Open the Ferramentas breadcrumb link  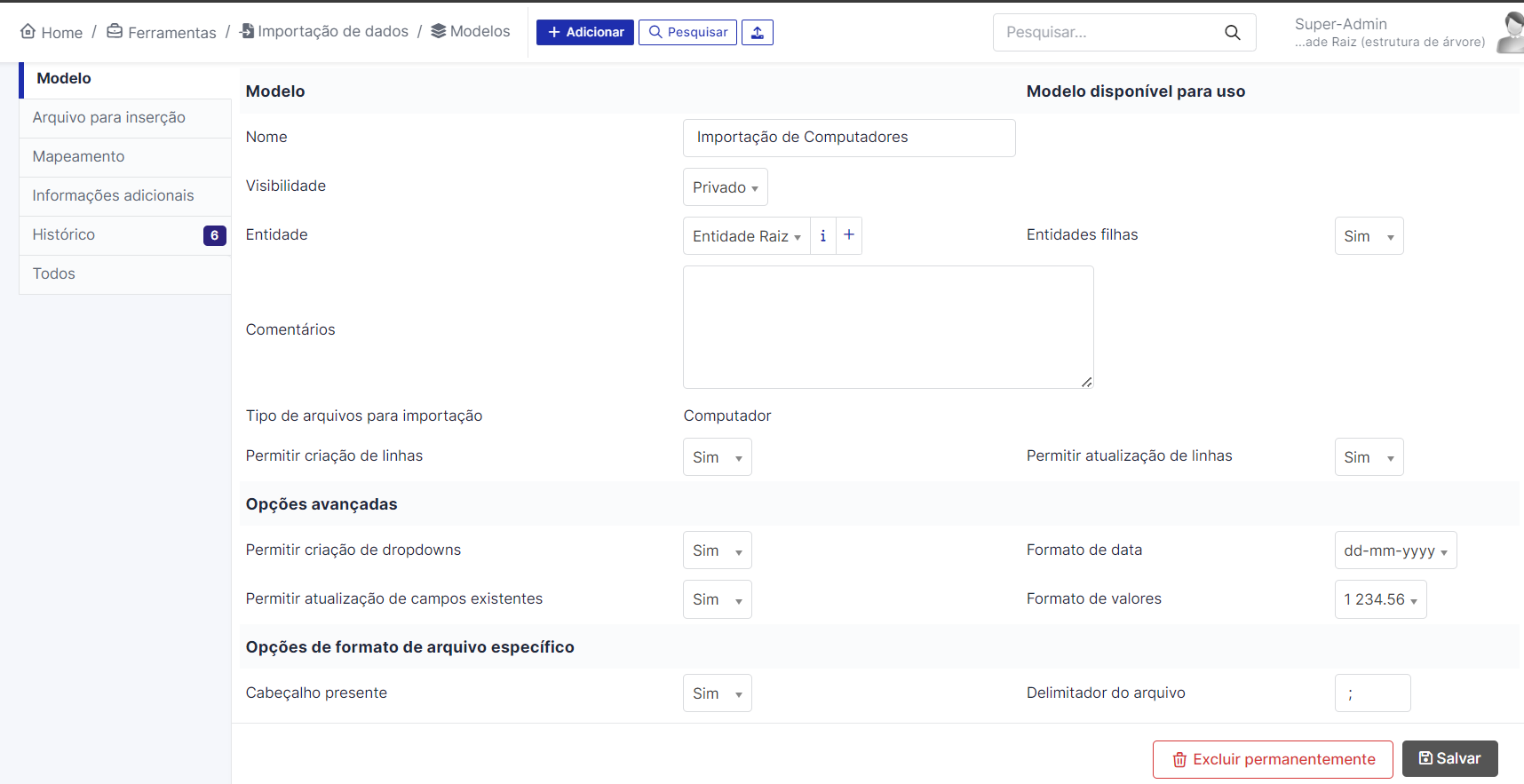[162, 32]
